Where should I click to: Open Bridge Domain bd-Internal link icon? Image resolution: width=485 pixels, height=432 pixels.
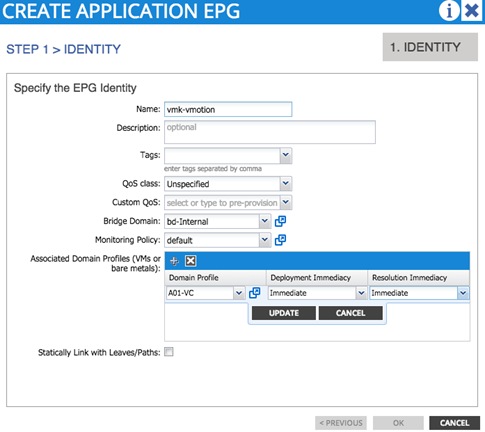coord(280,221)
